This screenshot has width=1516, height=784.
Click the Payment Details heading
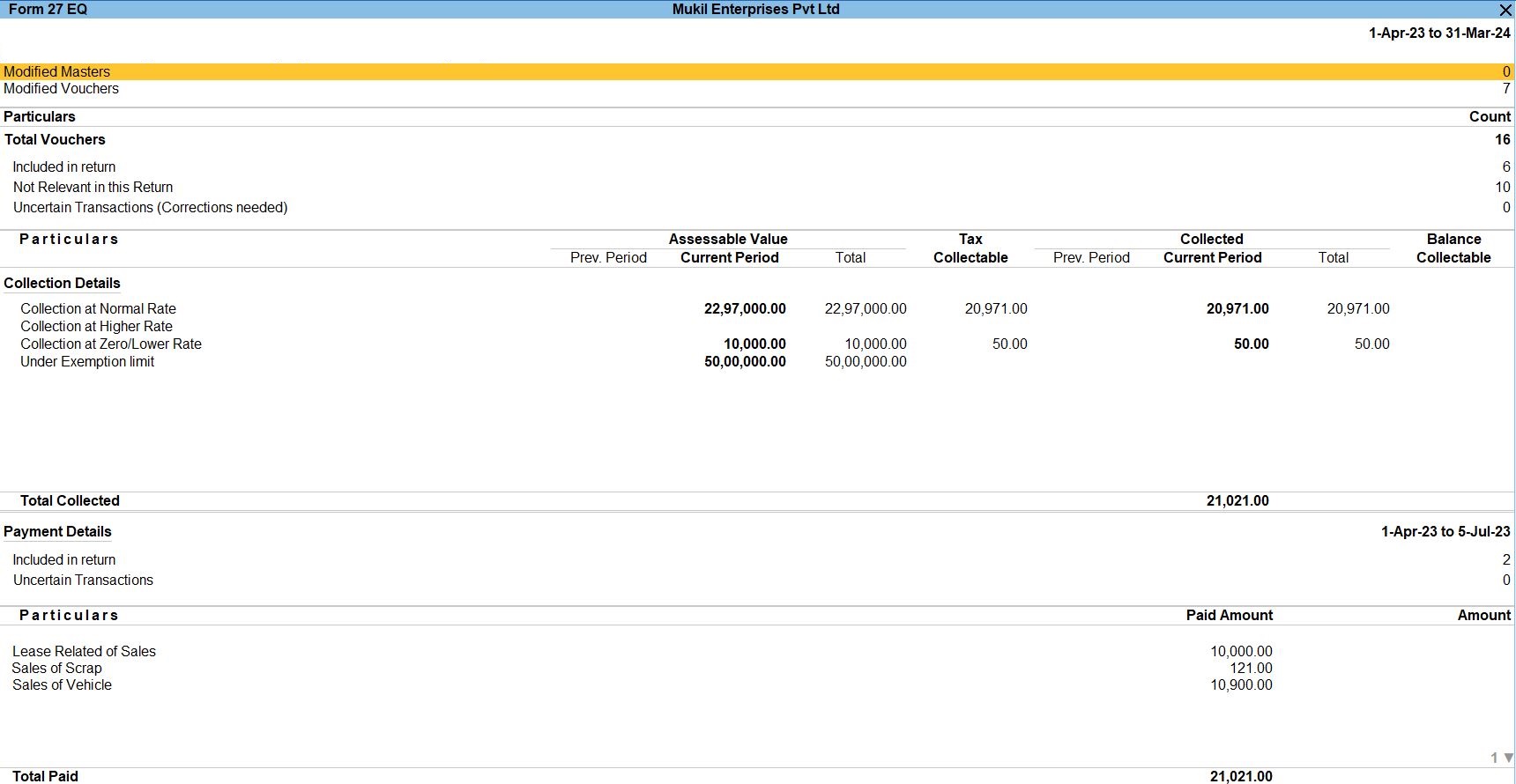[x=57, y=531]
